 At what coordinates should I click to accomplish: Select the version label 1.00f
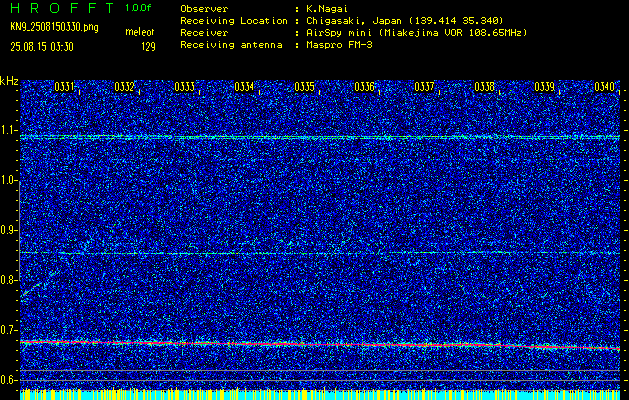pos(138,8)
